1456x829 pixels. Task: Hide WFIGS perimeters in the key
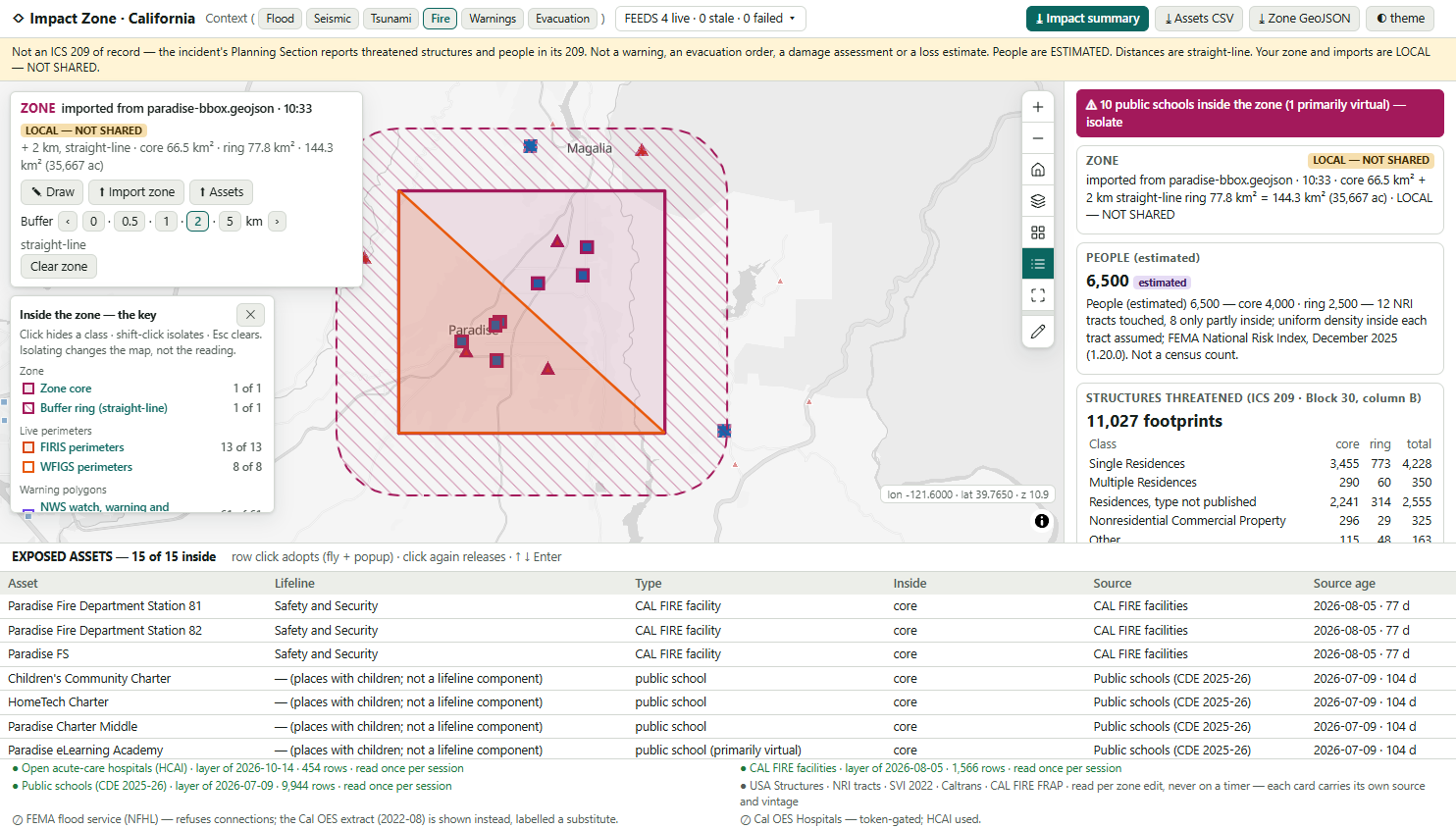point(140,467)
